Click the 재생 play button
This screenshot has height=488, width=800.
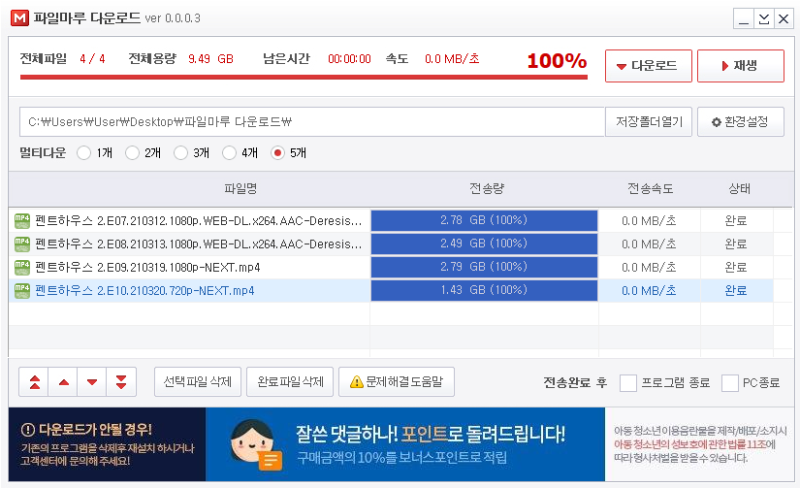[740, 66]
